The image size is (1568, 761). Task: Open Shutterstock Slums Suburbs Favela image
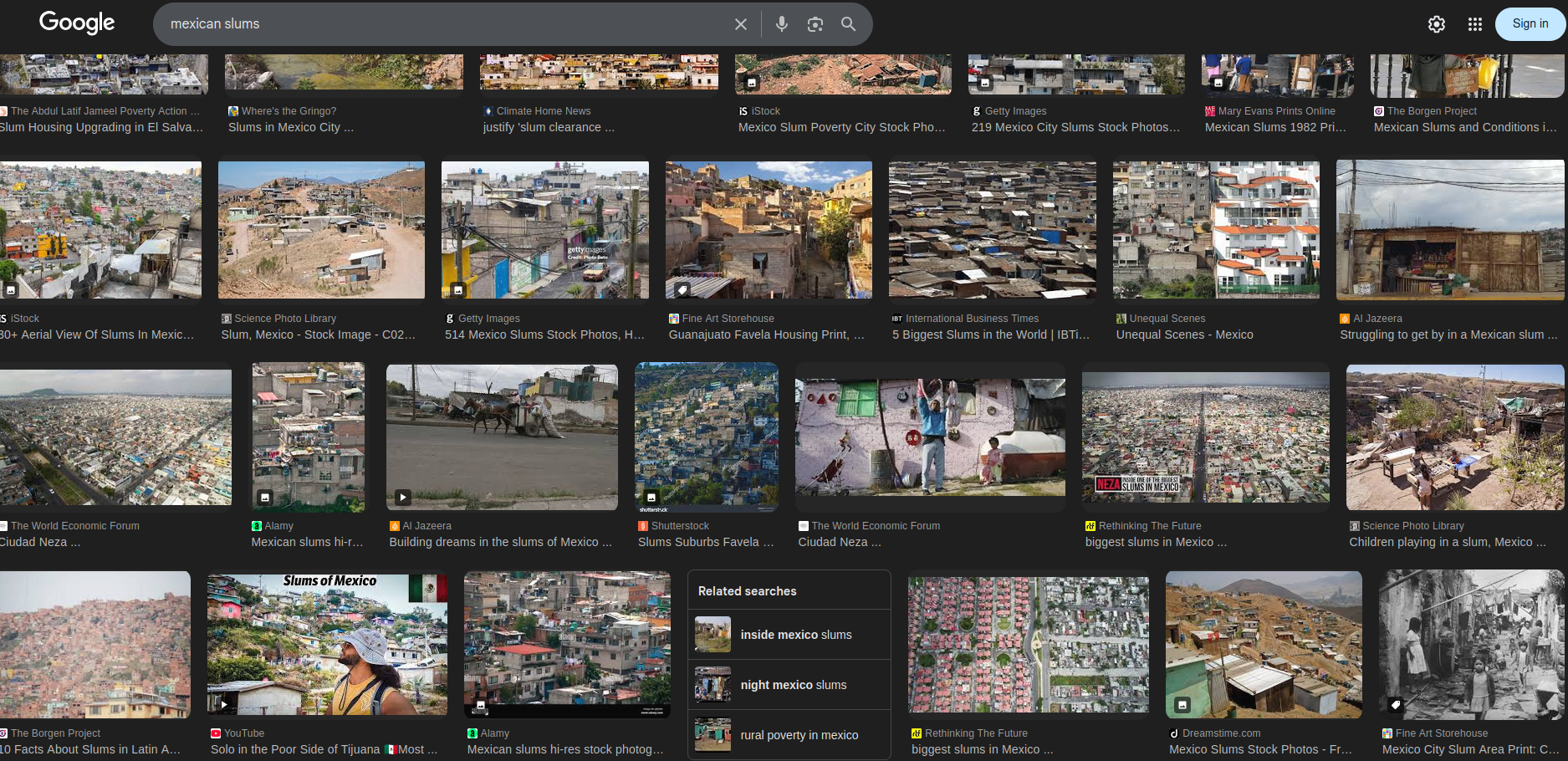click(x=707, y=437)
